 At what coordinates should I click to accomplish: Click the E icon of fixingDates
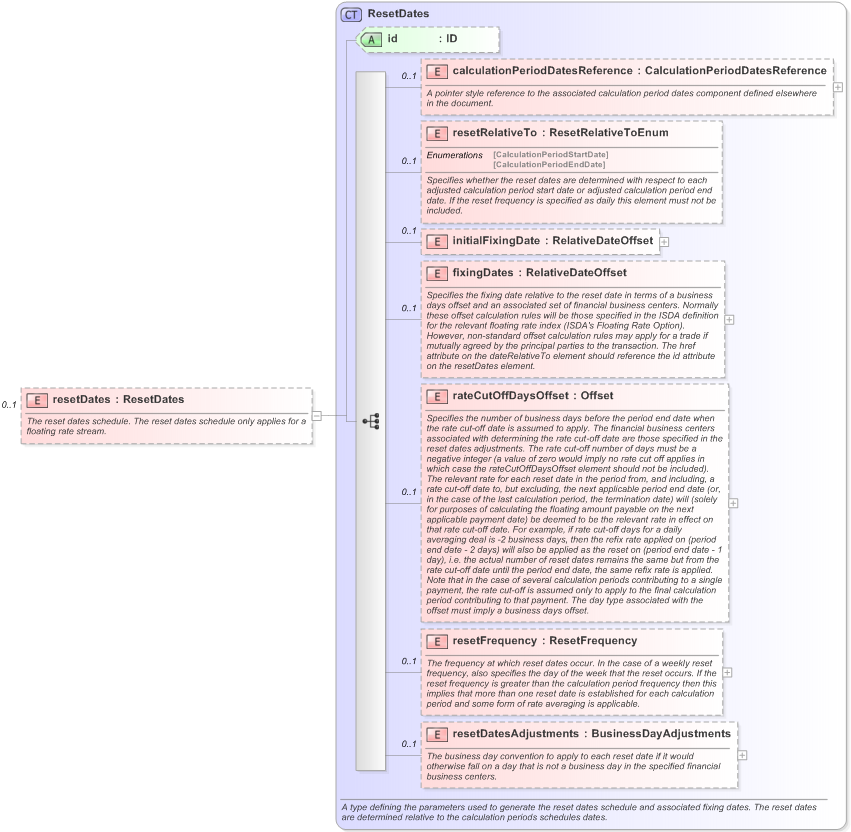pos(437,274)
